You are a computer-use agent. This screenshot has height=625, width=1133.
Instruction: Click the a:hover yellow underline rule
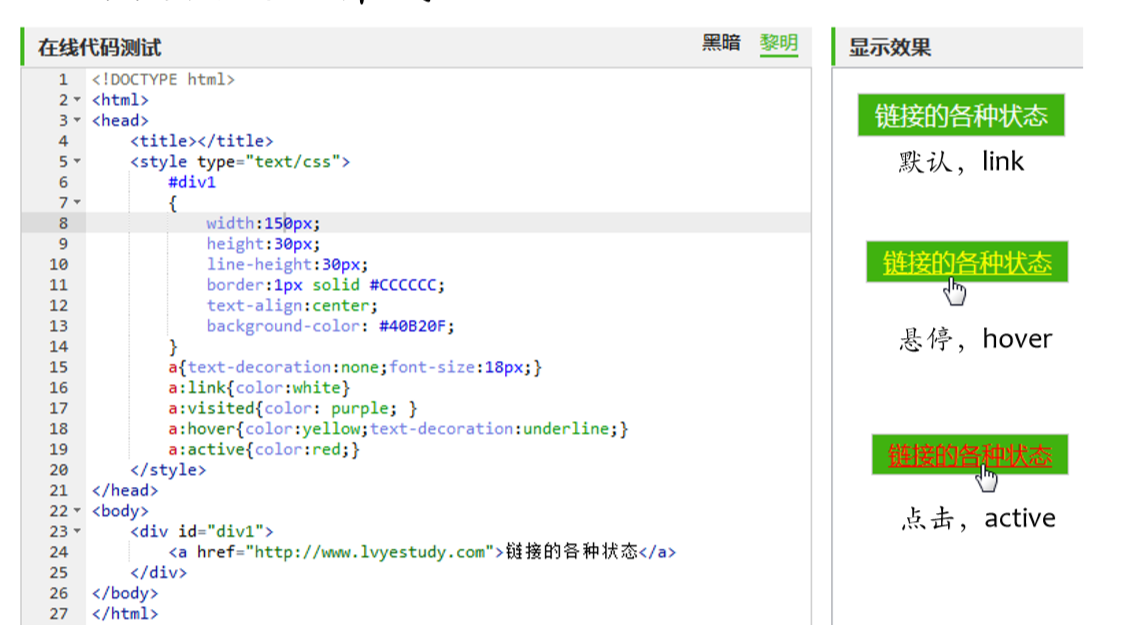[x=398, y=428]
